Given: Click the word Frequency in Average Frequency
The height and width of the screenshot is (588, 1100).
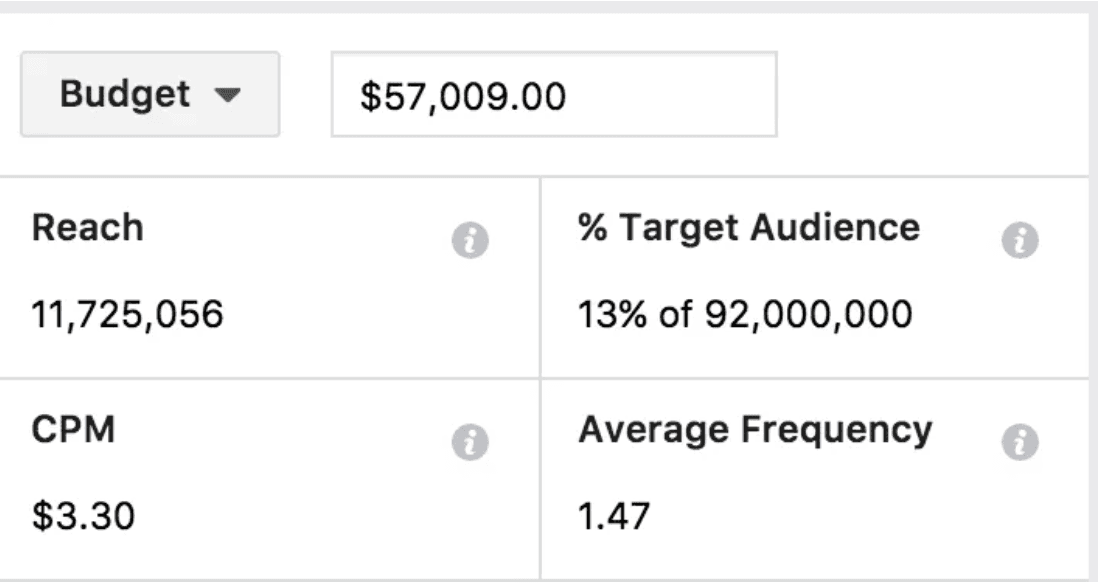Looking at the screenshot, I should point(836,430).
